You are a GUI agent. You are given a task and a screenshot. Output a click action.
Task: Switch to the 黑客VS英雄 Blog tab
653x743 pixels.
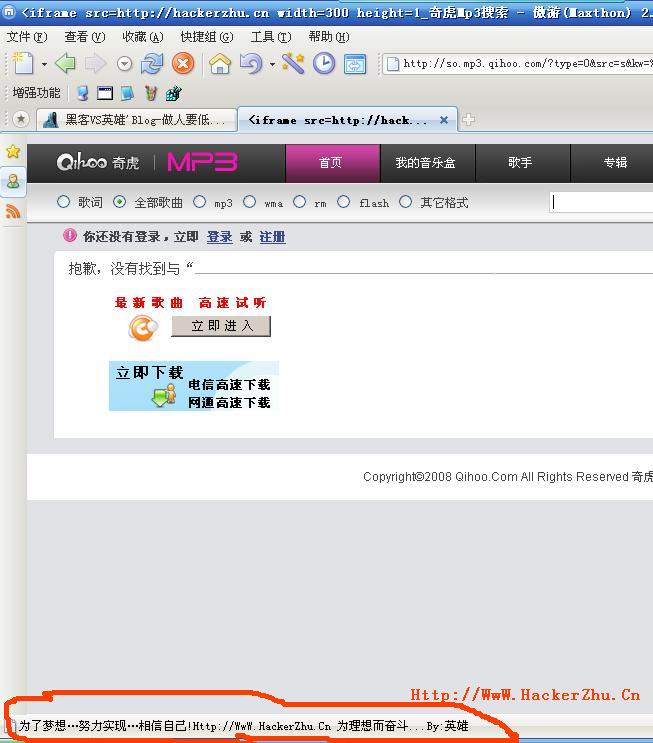pyautogui.click(x=139, y=120)
